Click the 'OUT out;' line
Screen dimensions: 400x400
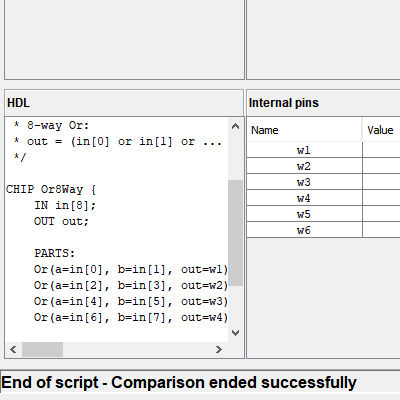coord(61,221)
